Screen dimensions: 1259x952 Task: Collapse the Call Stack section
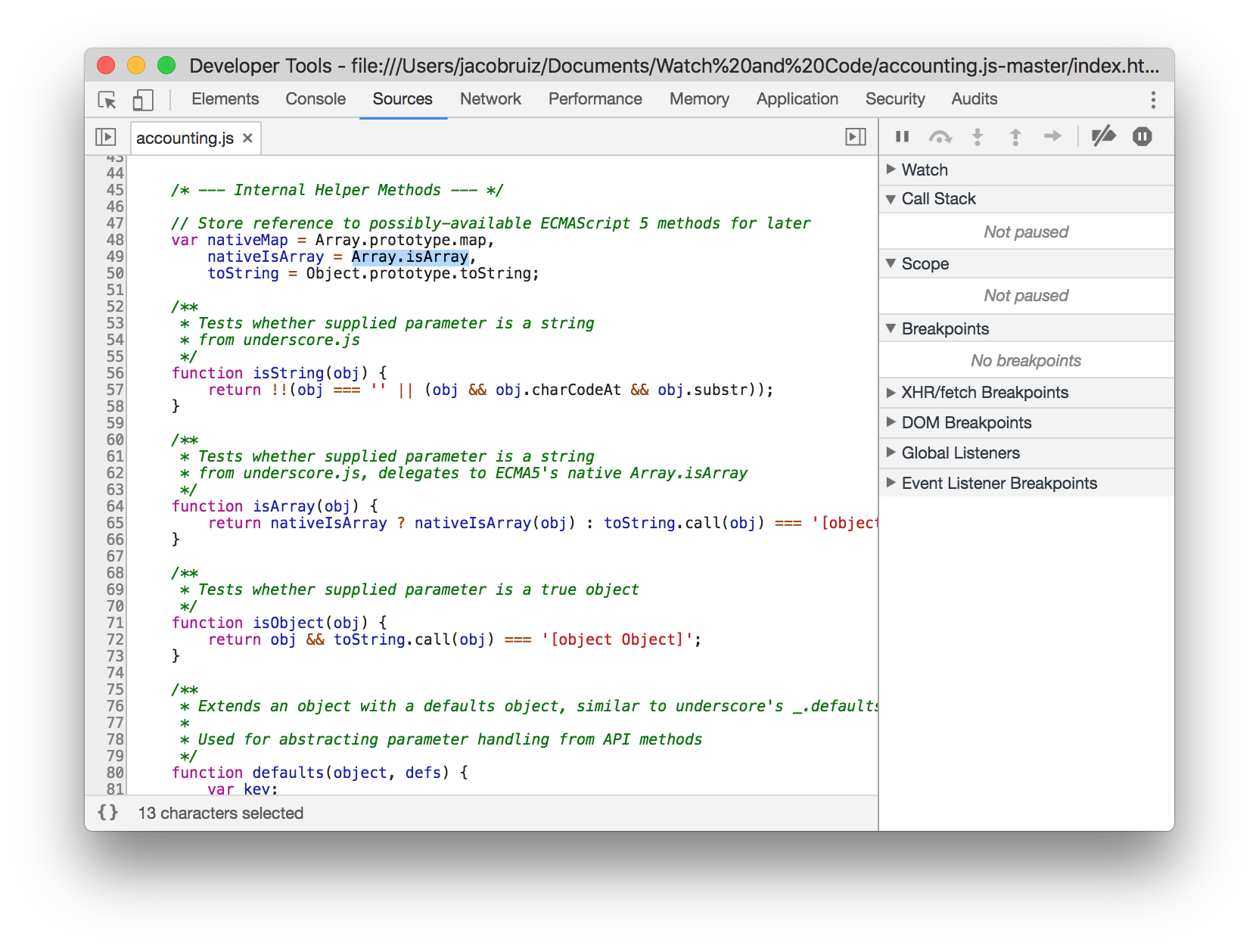[x=1027, y=199]
